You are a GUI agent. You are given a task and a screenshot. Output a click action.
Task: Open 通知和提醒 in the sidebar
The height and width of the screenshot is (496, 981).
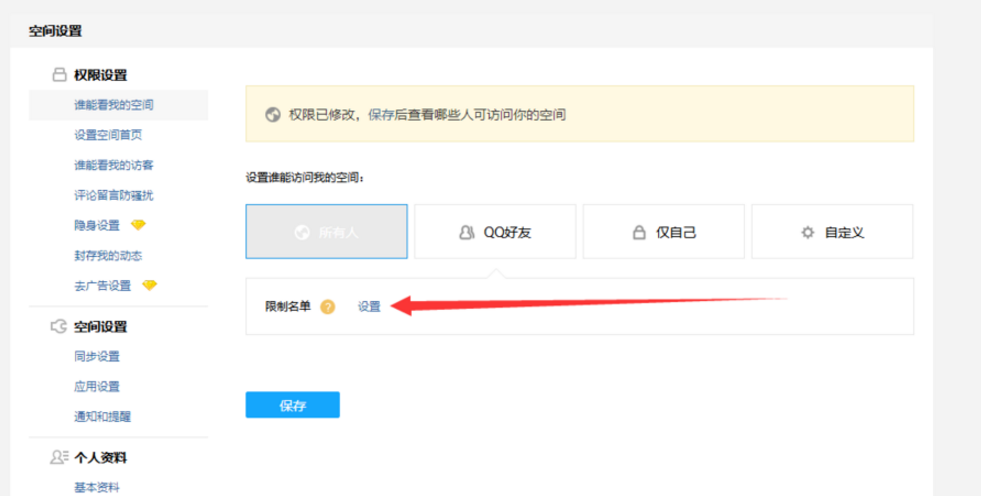tap(103, 416)
